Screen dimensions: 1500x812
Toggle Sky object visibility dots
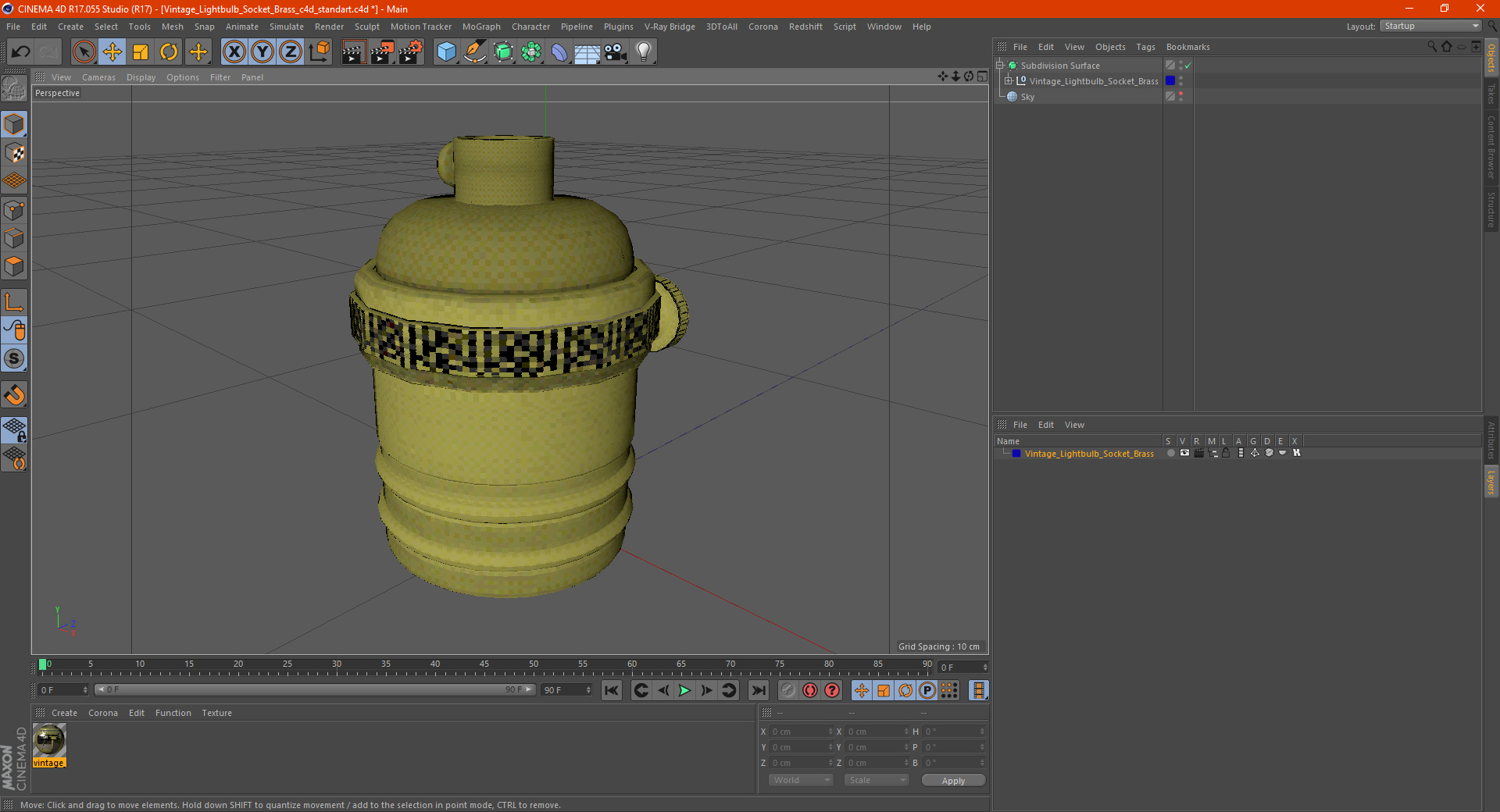coord(1180,97)
